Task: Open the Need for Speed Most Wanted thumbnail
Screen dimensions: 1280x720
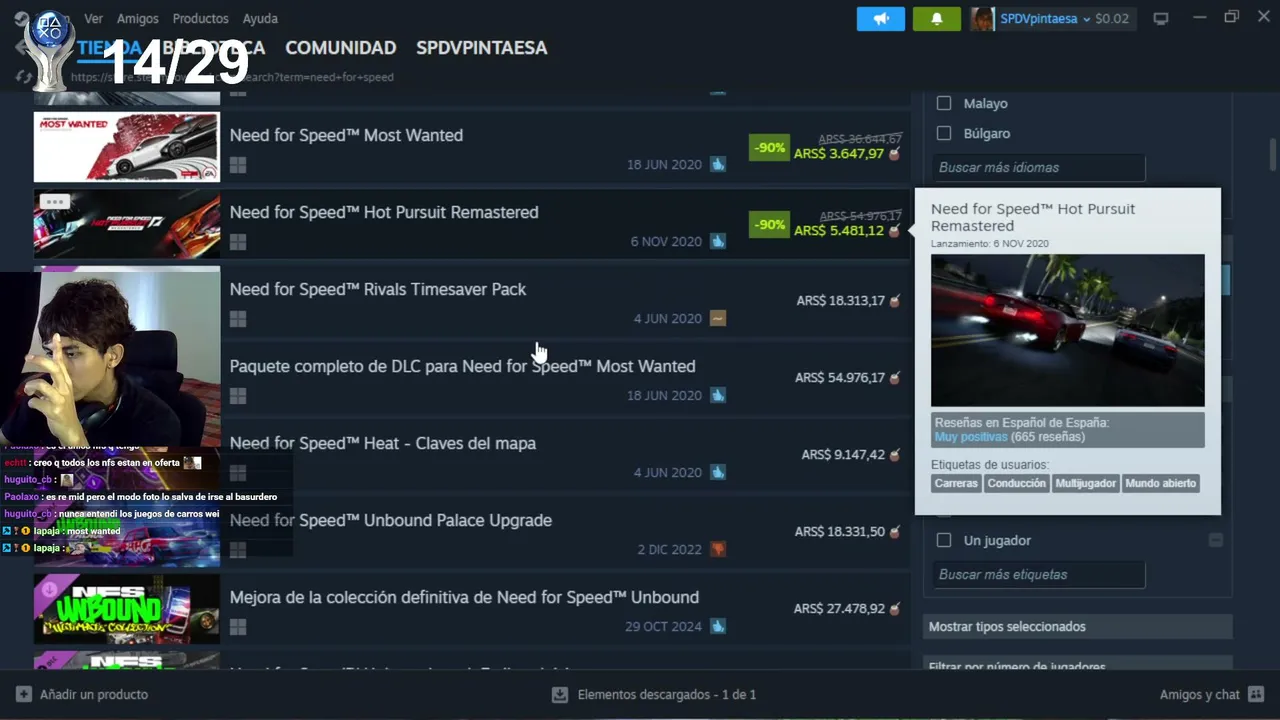Action: pos(126,147)
